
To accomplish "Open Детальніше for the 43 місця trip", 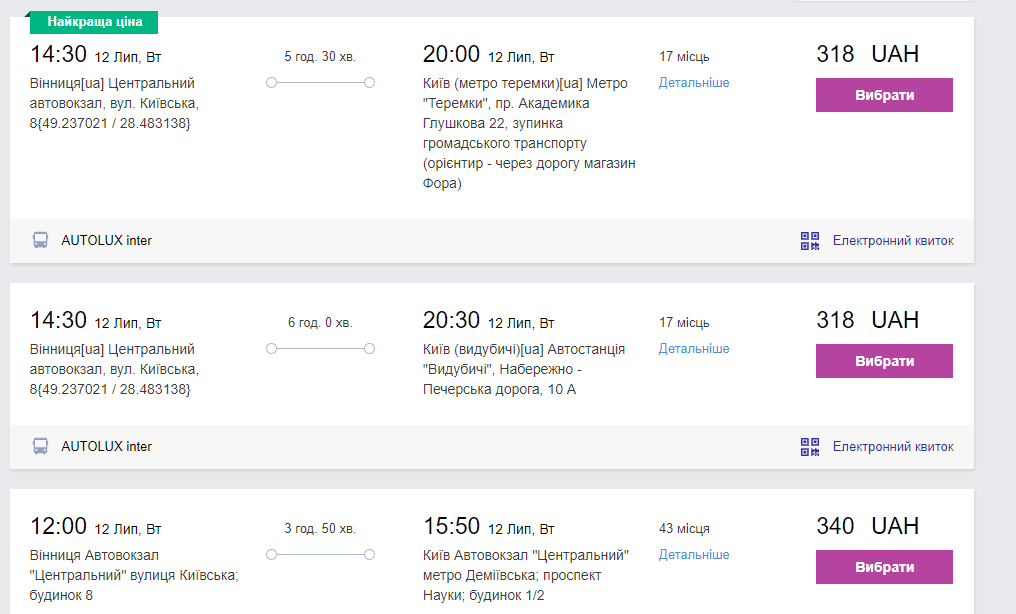I will click(x=693, y=554).
